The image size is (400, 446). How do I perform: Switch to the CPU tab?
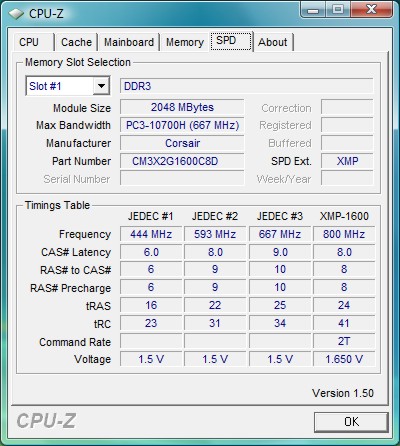click(x=33, y=42)
